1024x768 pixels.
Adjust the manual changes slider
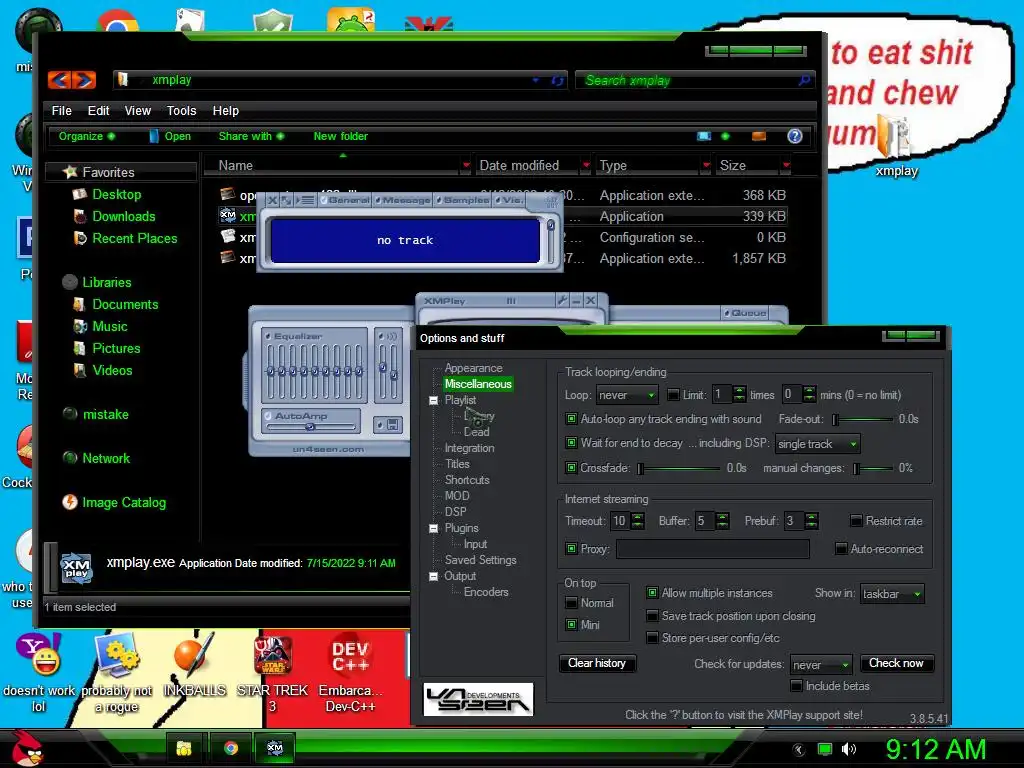click(x=873, y=468)
